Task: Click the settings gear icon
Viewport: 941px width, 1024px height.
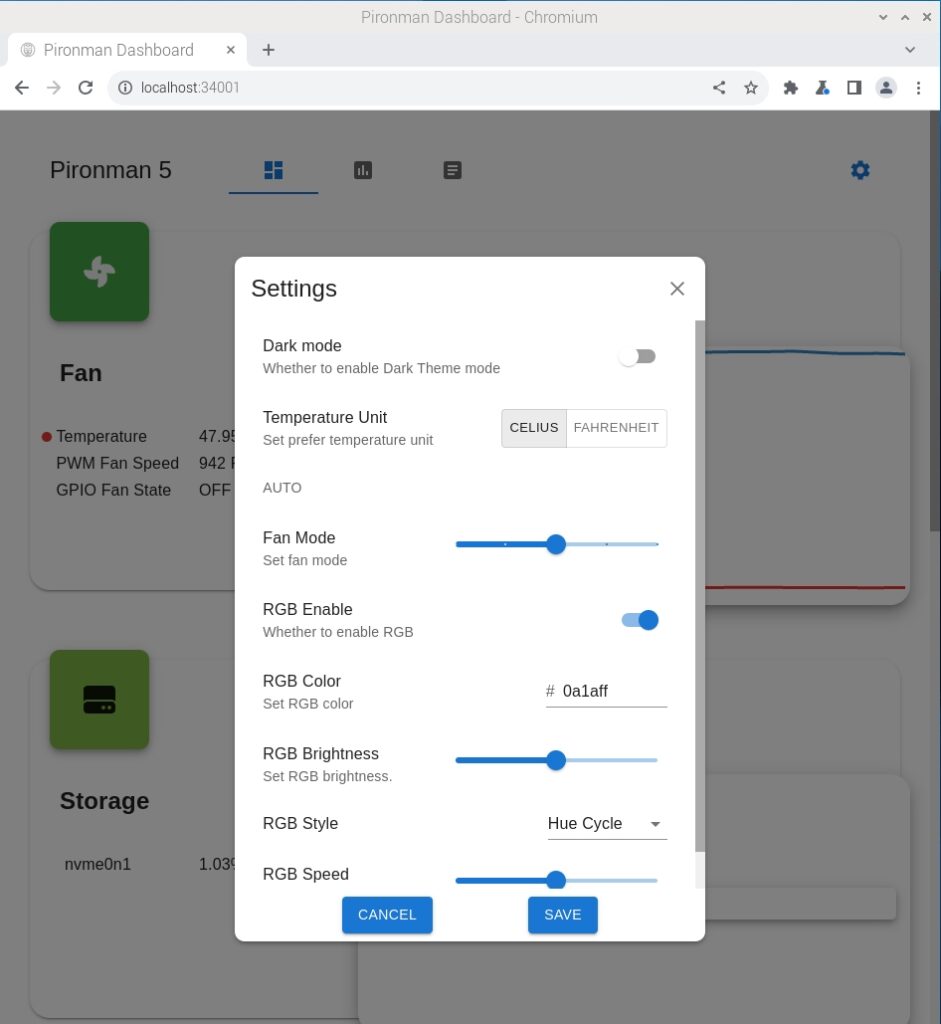Action: (860, 170)
